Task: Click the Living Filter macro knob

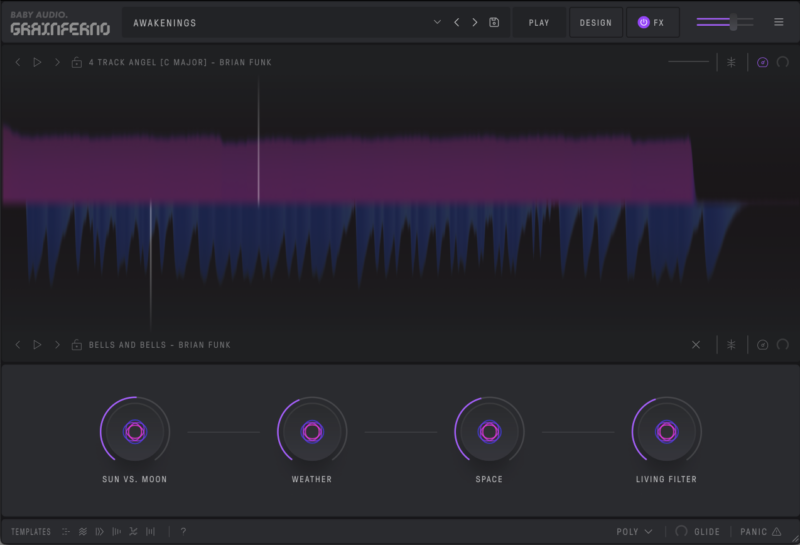Action: click(666, 432)
